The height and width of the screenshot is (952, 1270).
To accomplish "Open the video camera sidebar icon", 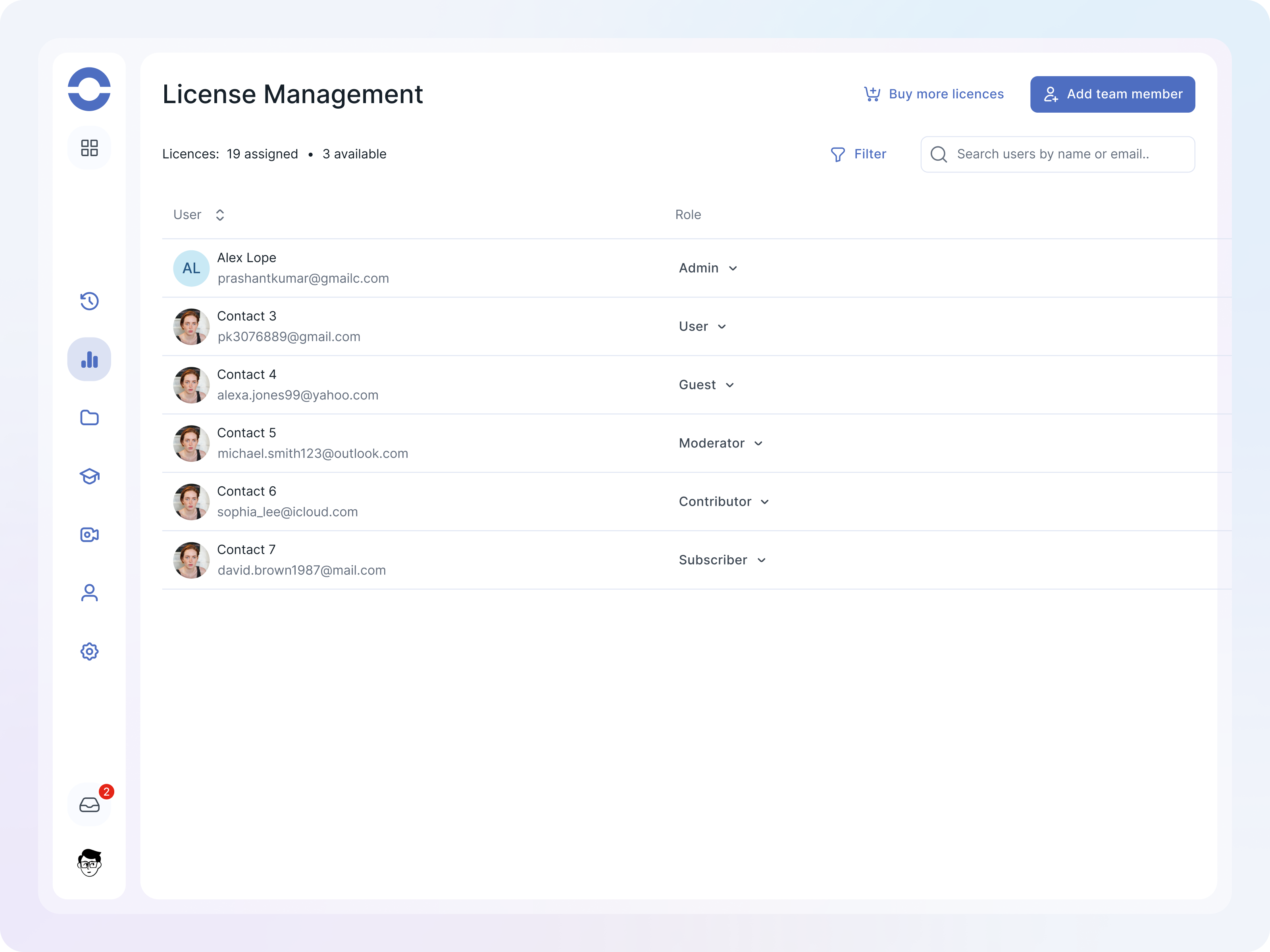I will (x=89, y=535).
